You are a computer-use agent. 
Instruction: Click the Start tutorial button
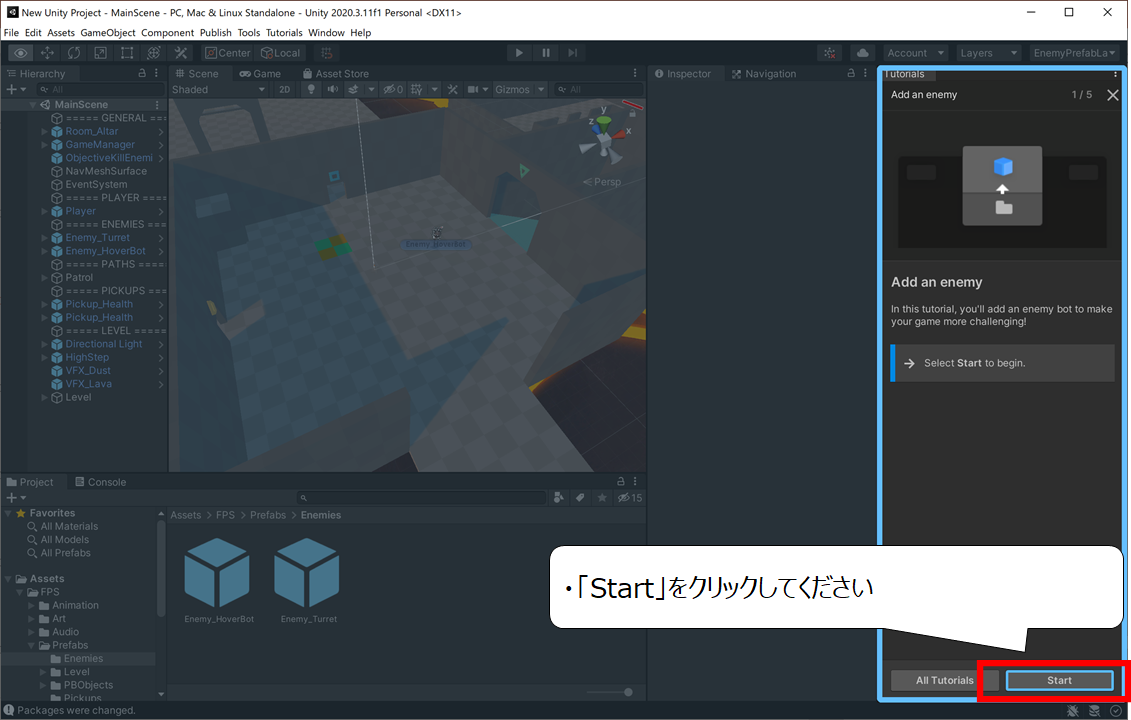coord(1060,680)
